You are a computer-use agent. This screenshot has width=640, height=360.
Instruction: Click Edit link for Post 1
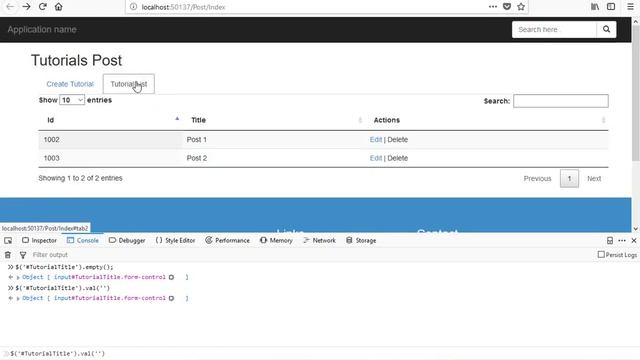coord(376,140)
